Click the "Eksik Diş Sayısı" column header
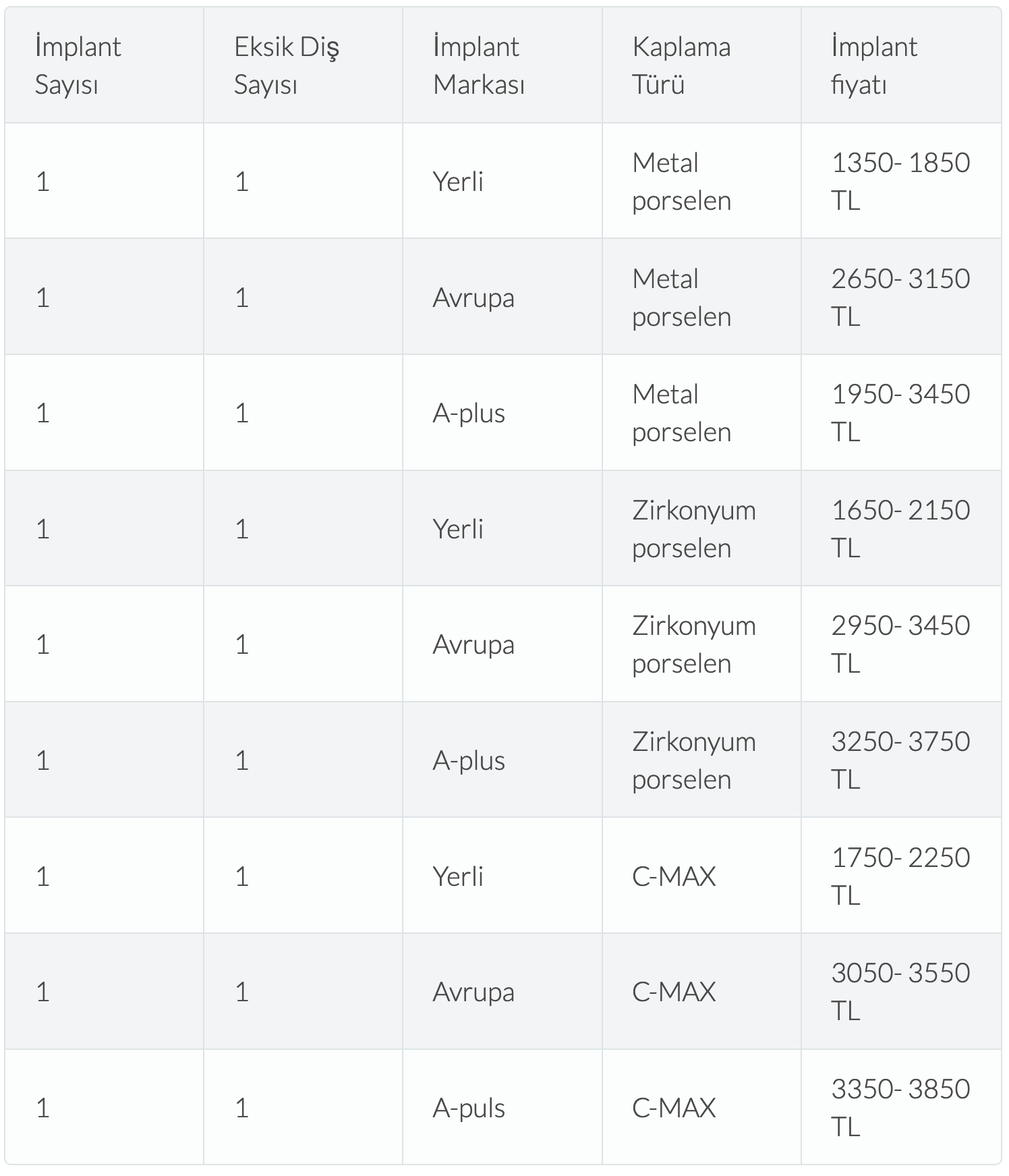The height and width of the screenshot is (1176, 1009). click(287, 65)
